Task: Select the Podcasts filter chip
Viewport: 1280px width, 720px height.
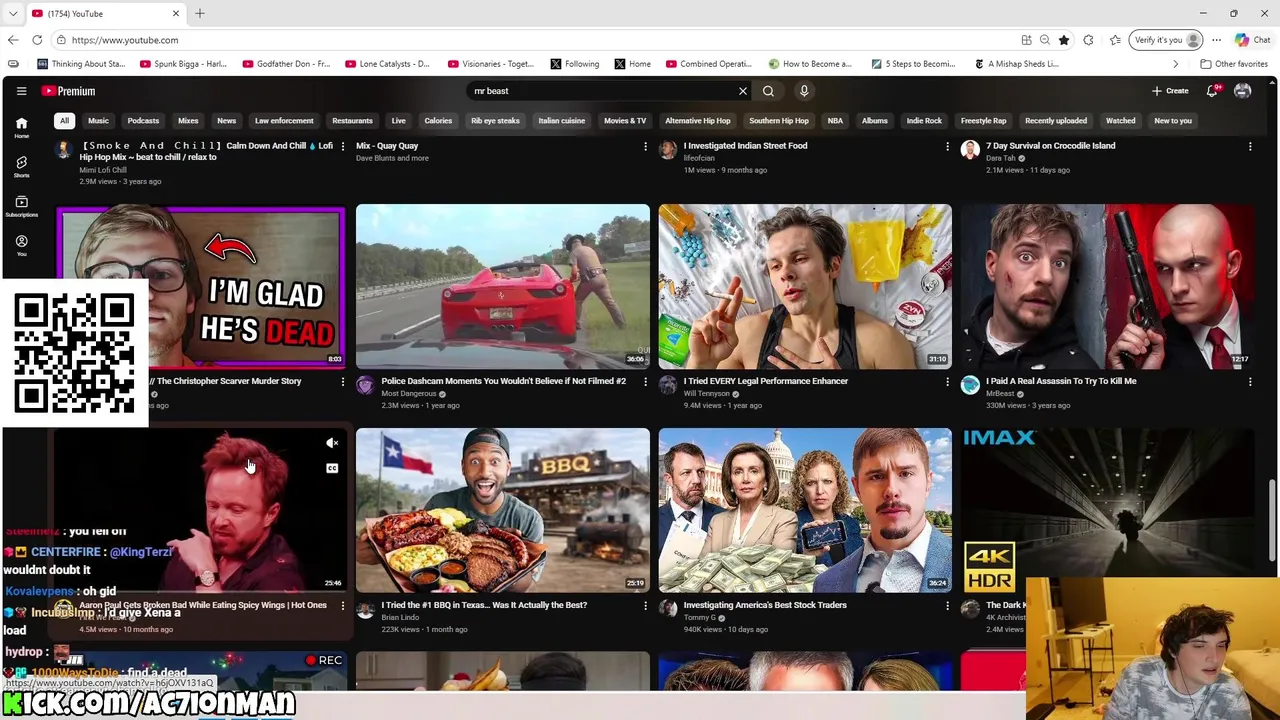Action: coord(143,121)
